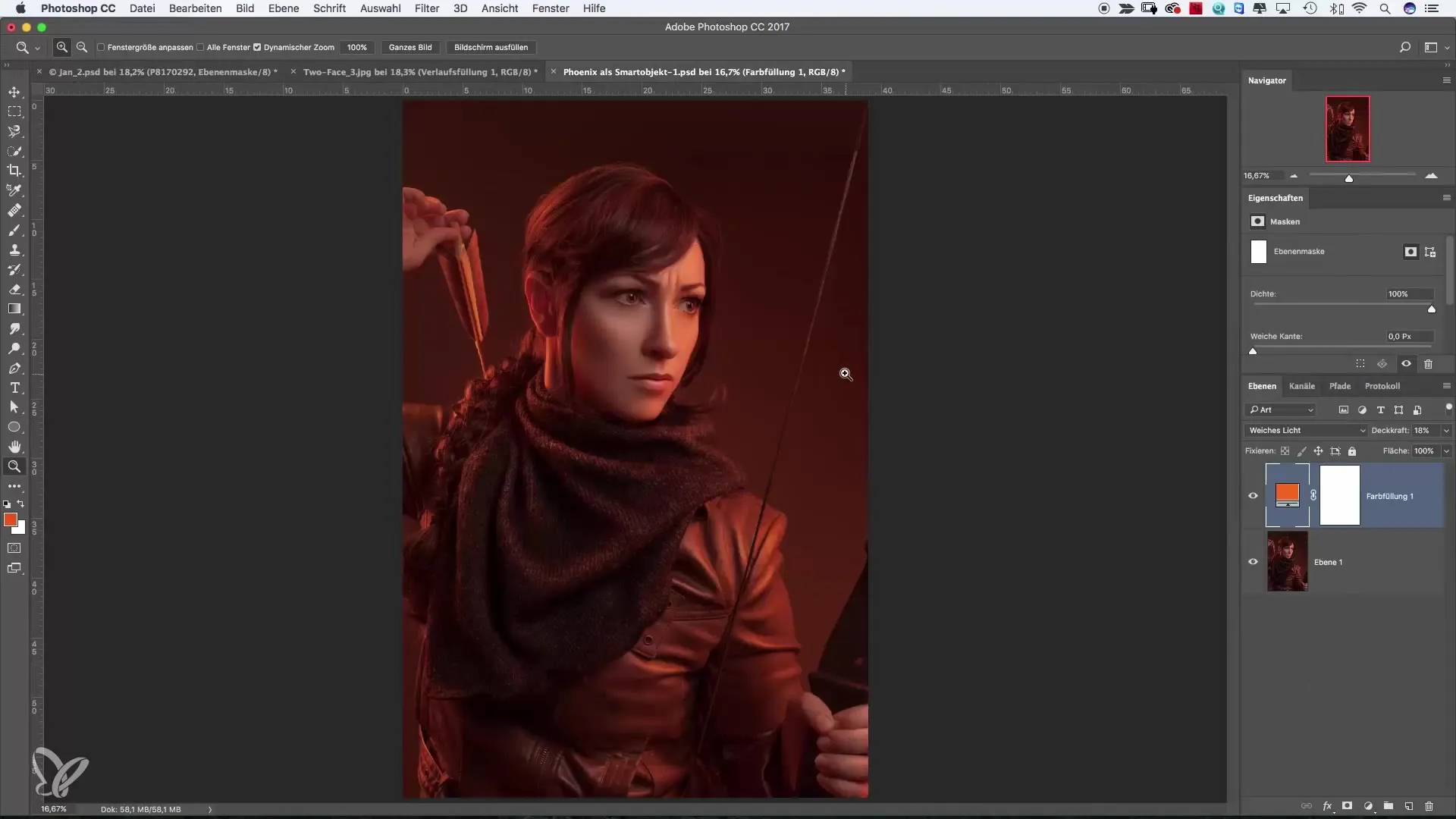This screenshot has width=1456, height=819.
Task: Select the Eyedropper tool
Action: tap(14, 190)
